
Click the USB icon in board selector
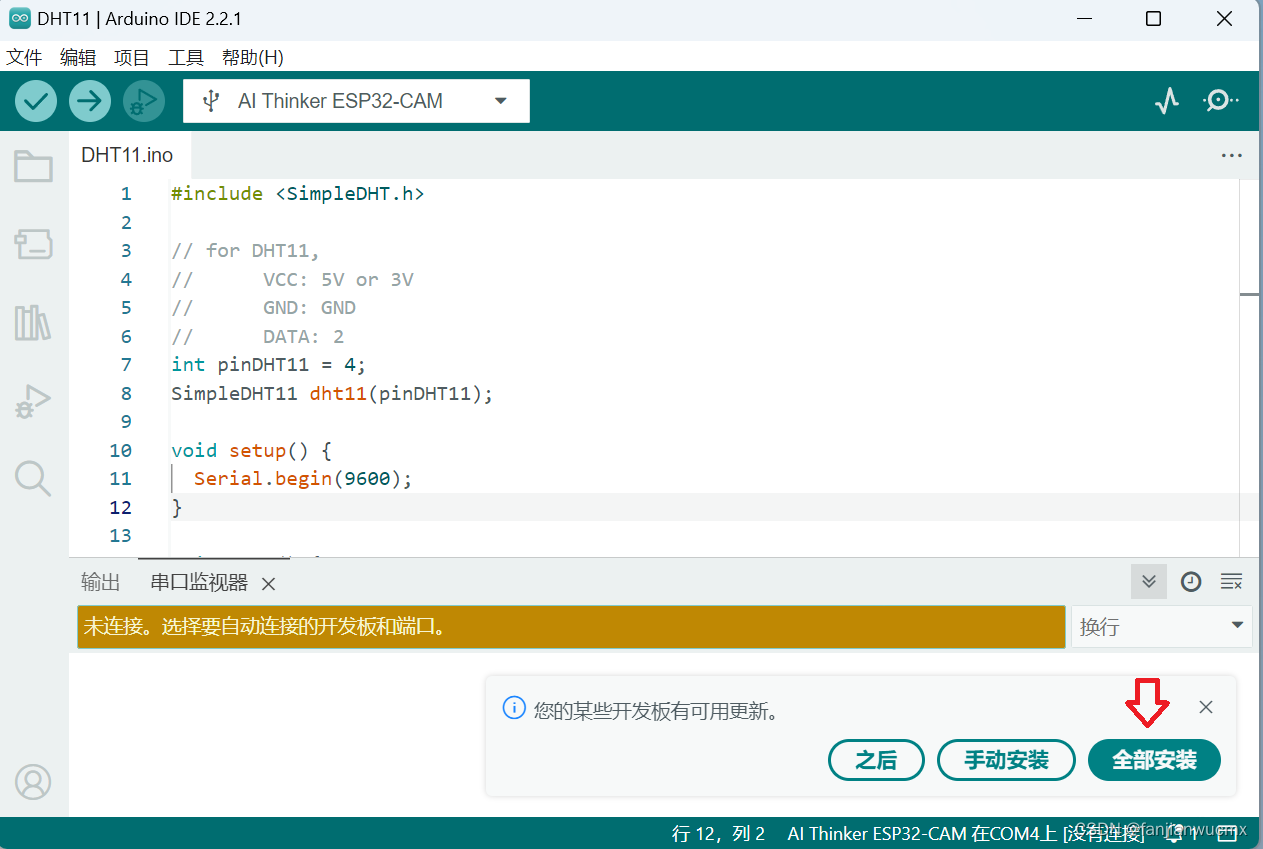(x=211, y=101)
